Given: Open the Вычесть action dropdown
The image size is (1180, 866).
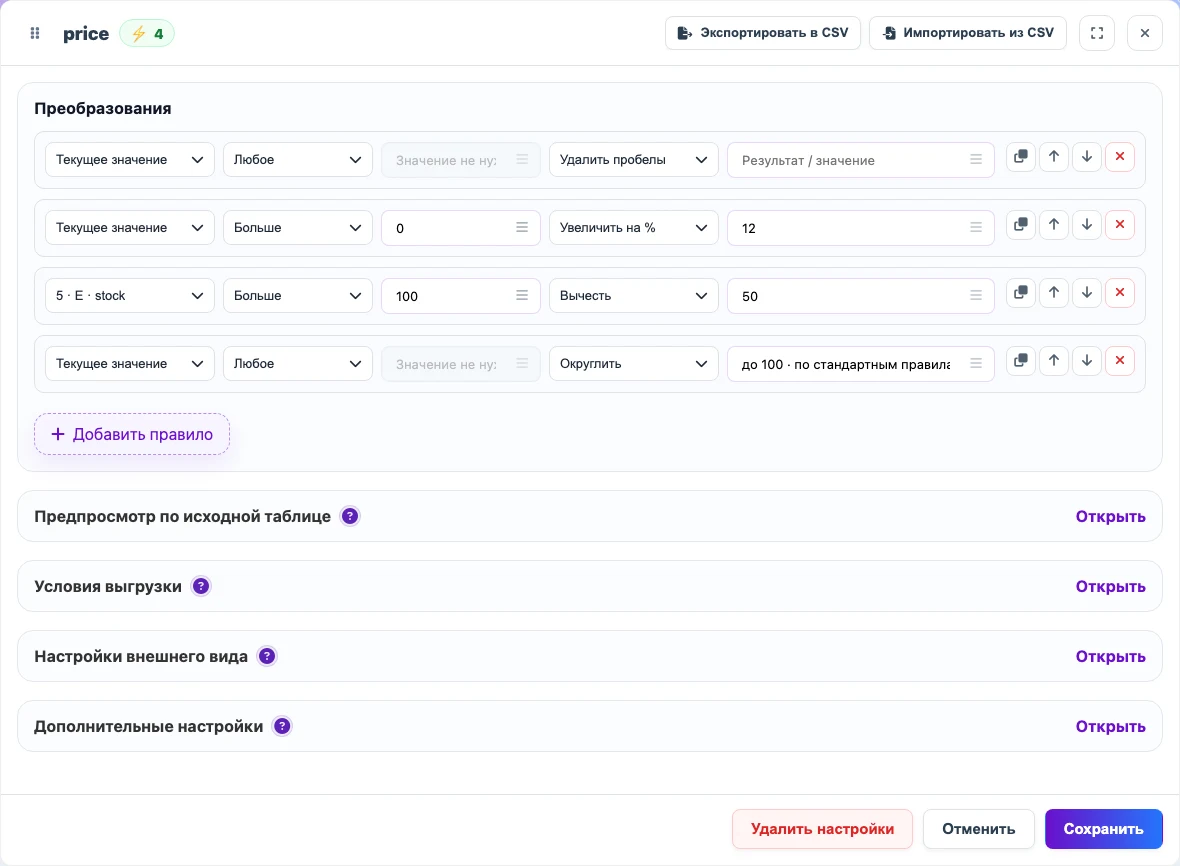Looking at the screenshot, I should pos(634,296).
